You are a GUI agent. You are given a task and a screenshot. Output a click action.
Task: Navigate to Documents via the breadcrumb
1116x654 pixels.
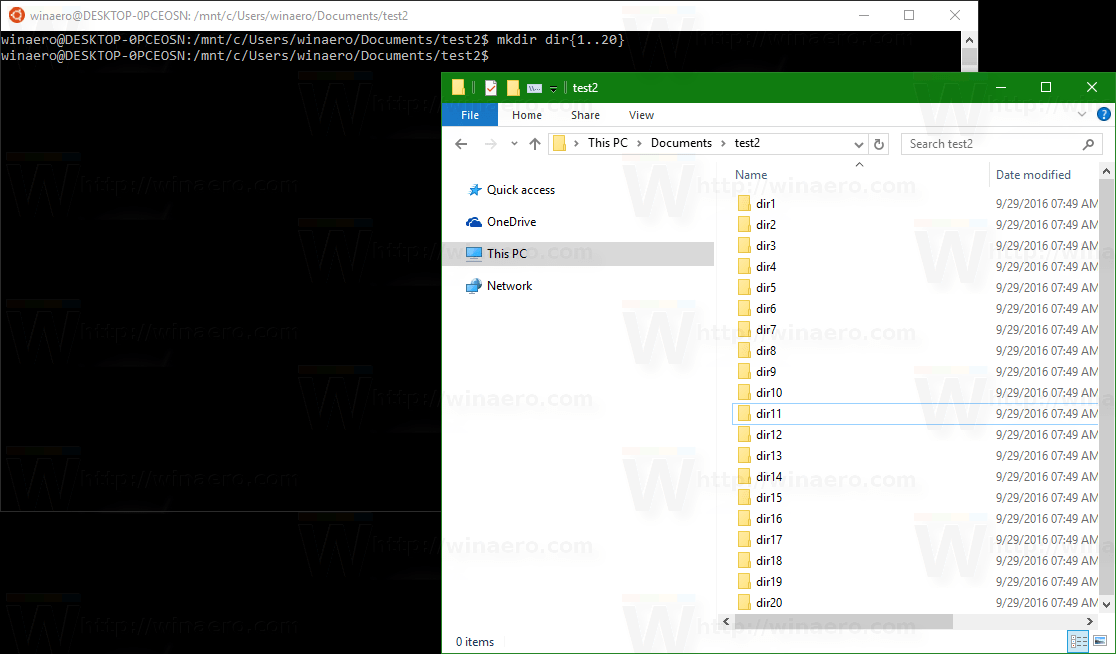681,142
